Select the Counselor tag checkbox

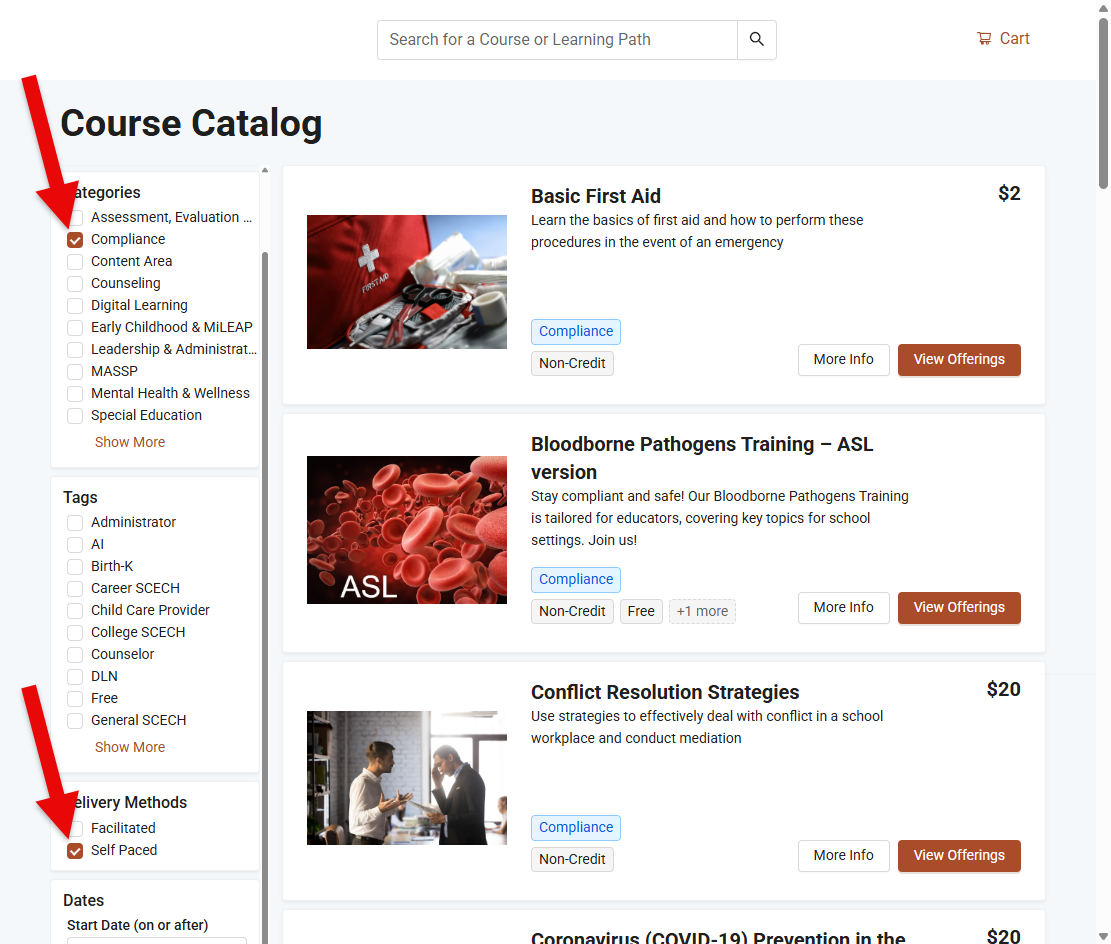(75, 654)
